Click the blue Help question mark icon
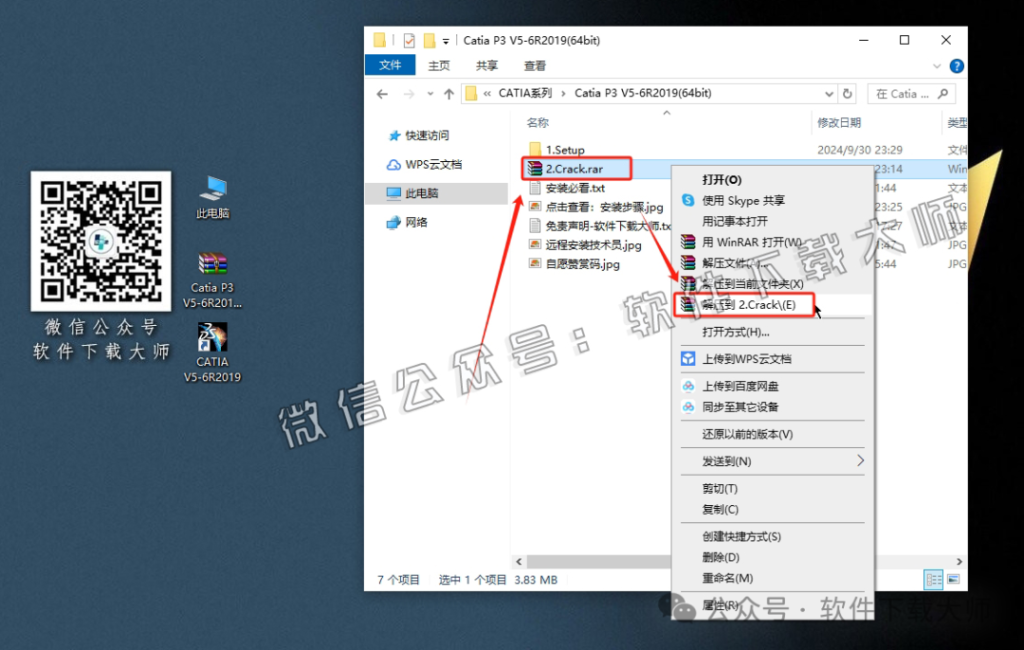1024x650 pixels. (956, 66)
